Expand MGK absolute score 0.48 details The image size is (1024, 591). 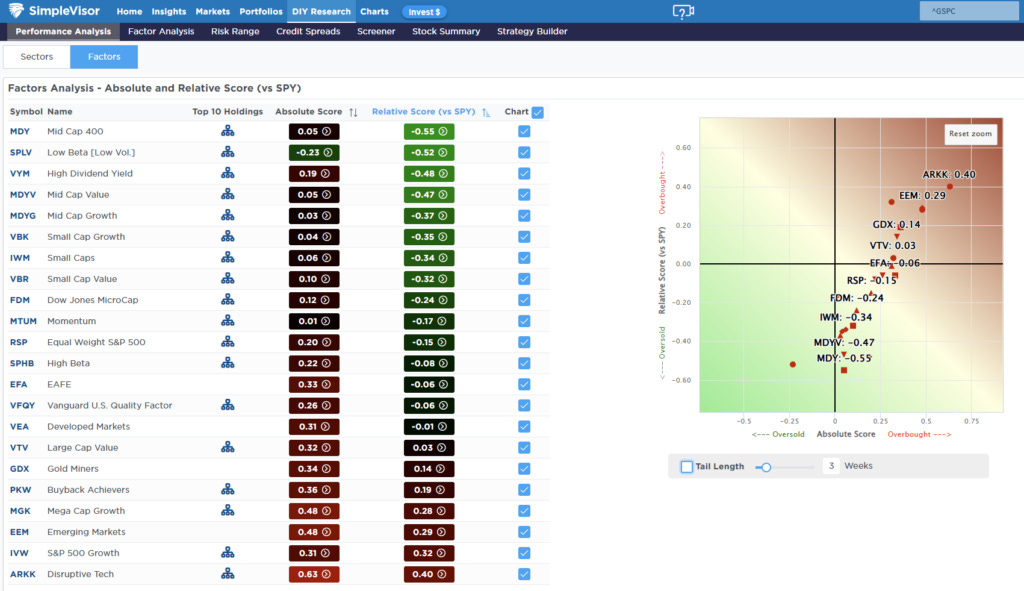[314, 511]
